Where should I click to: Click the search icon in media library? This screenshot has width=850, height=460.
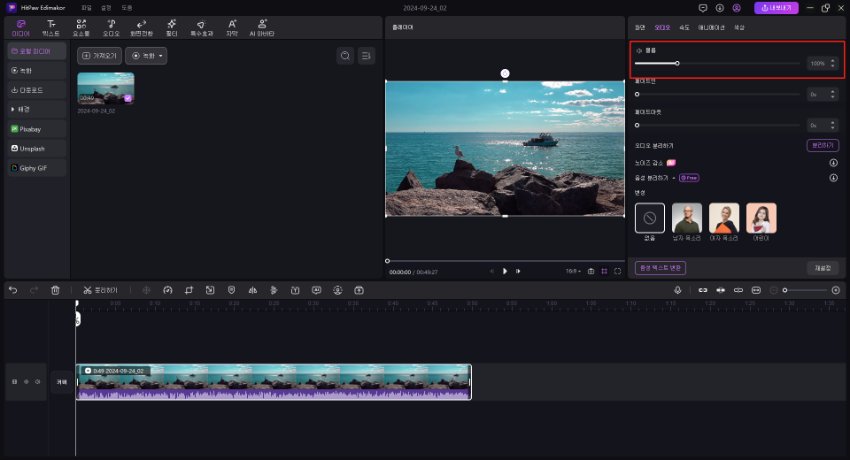(345, 56)
